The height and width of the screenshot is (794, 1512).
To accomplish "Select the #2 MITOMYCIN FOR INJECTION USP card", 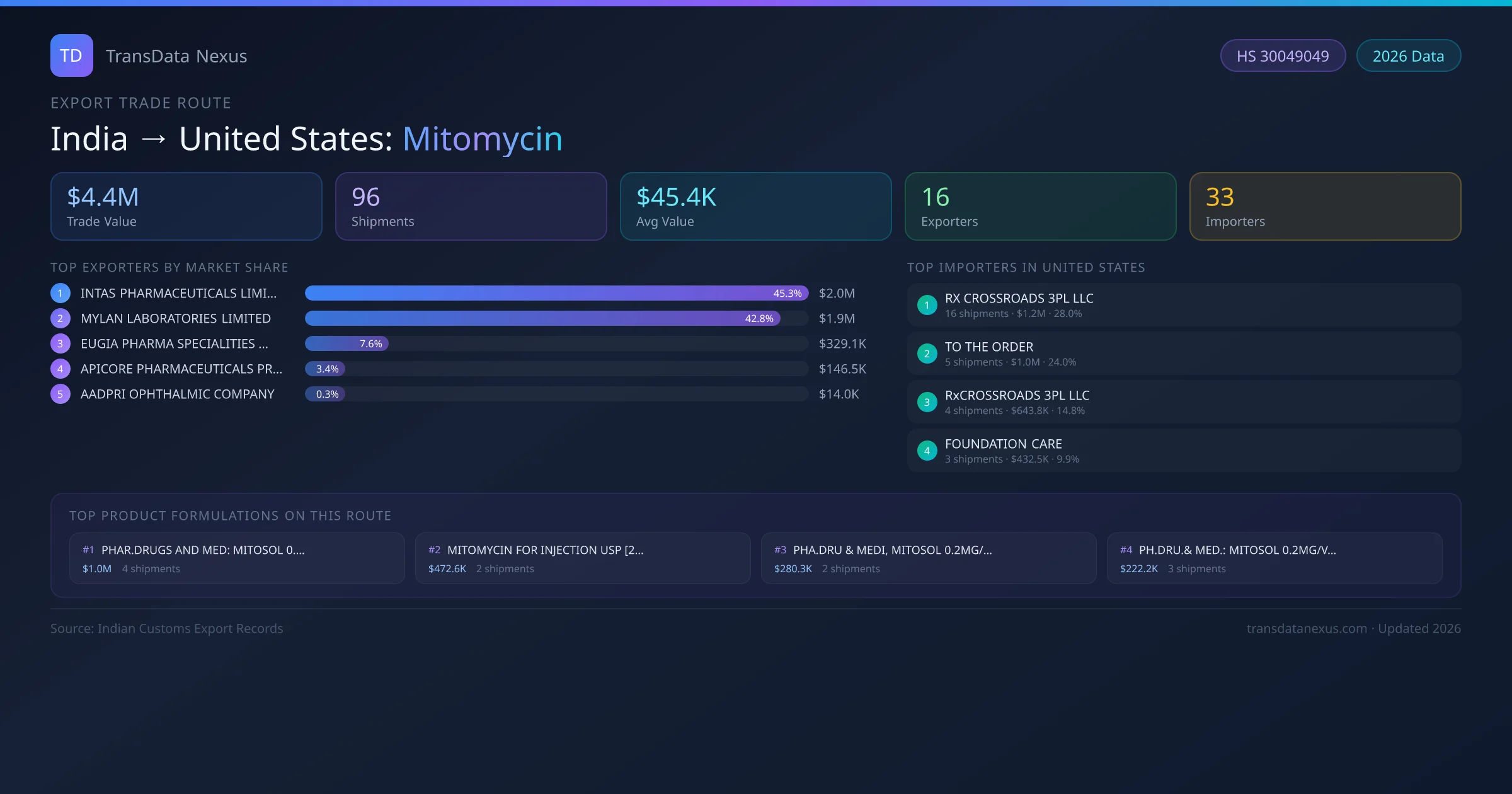I will (x=583, y=558).
